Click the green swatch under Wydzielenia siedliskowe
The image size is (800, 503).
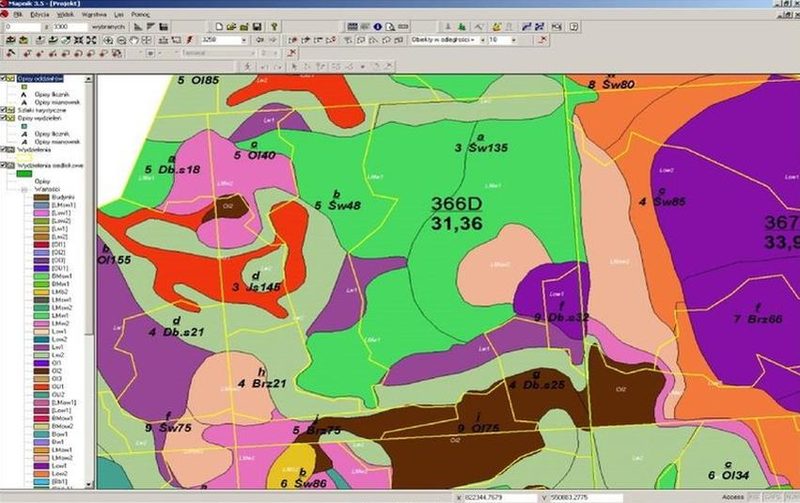(x=24, y=173)
